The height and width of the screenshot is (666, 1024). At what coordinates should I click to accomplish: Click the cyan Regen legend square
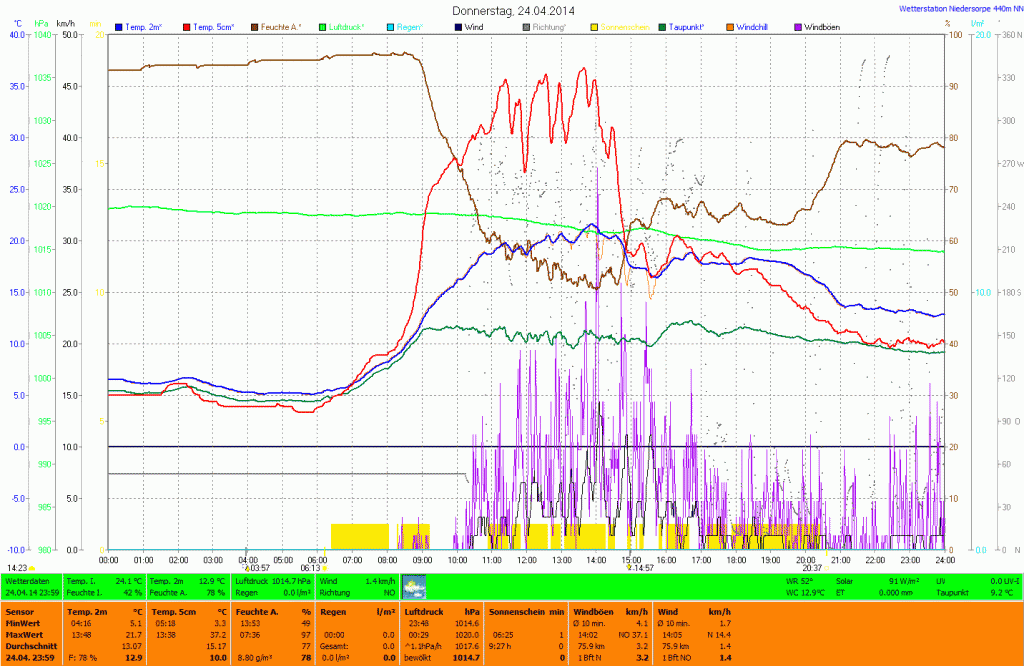392,27
